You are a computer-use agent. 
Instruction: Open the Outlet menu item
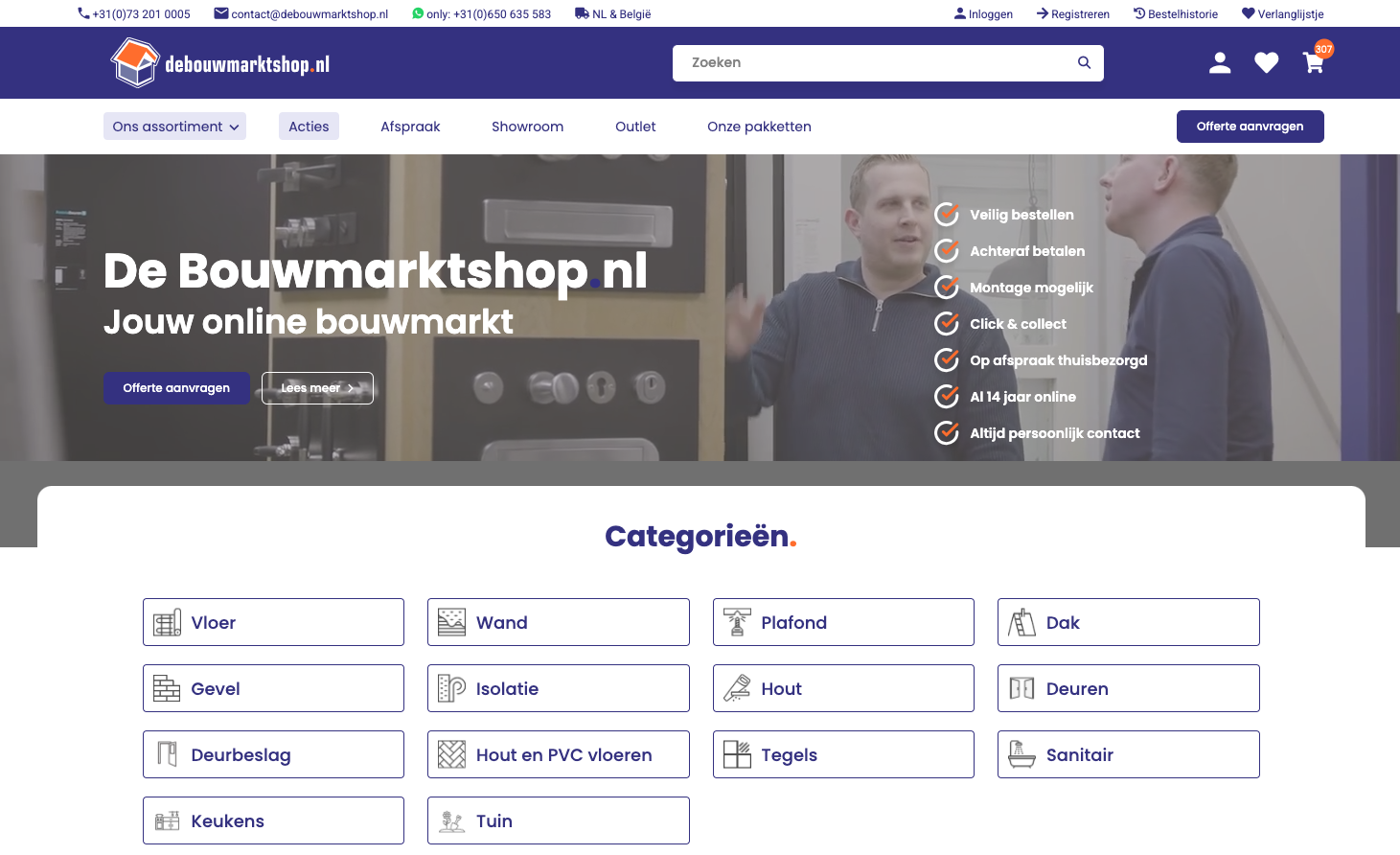(635, 127)
